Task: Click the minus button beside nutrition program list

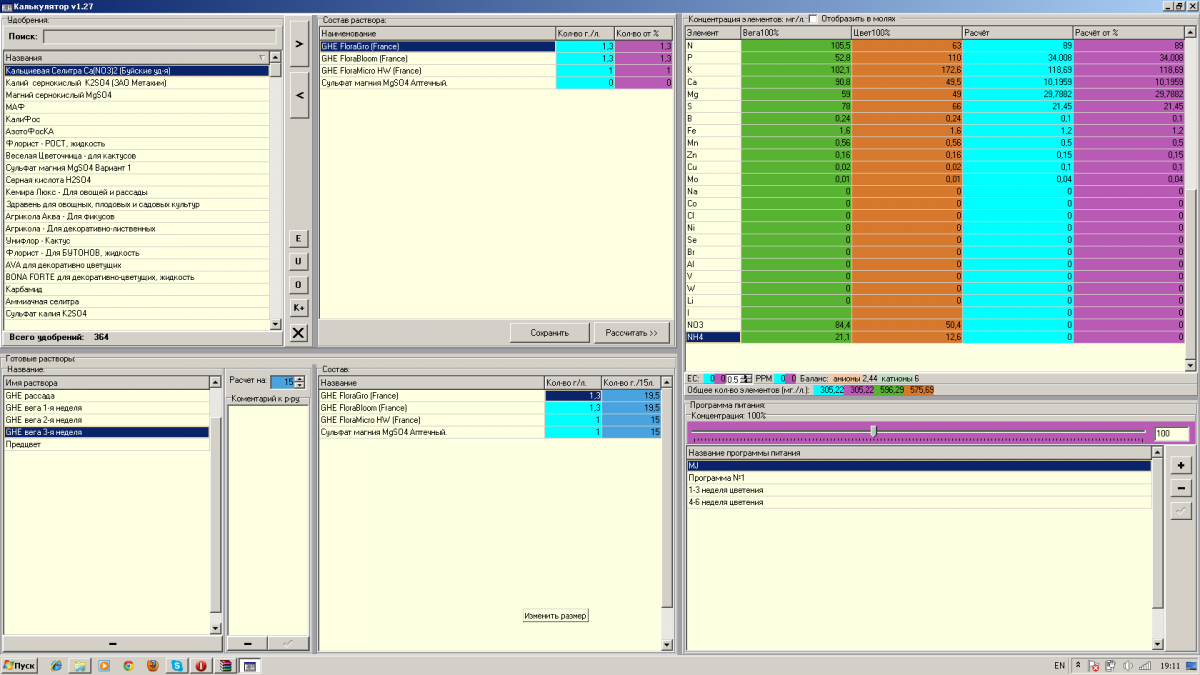Action: point(1181,488)
